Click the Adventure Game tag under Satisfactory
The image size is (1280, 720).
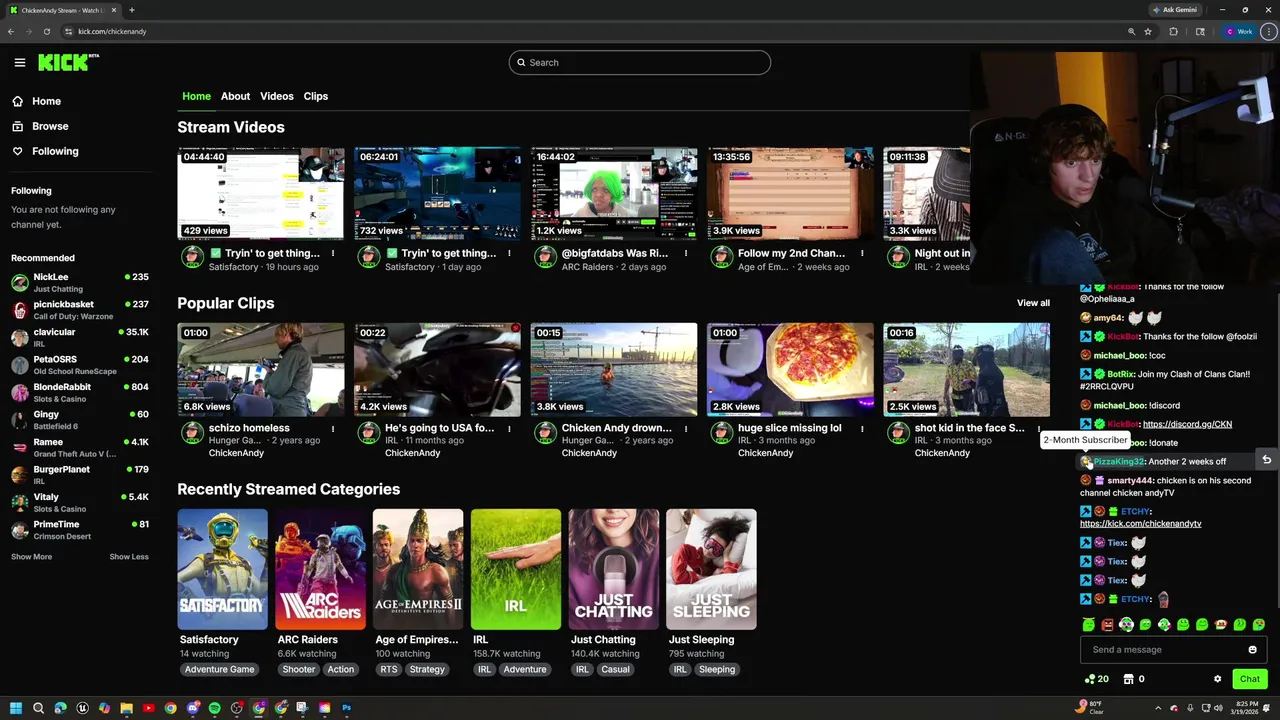coord(219,669)
